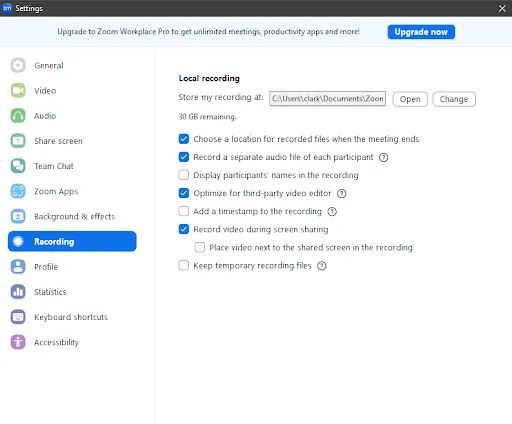Open the General settings tab

point(72,65)
